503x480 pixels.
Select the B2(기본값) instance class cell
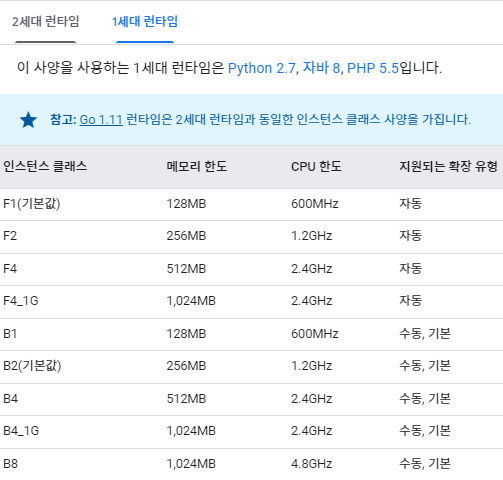tap(32, 366)
